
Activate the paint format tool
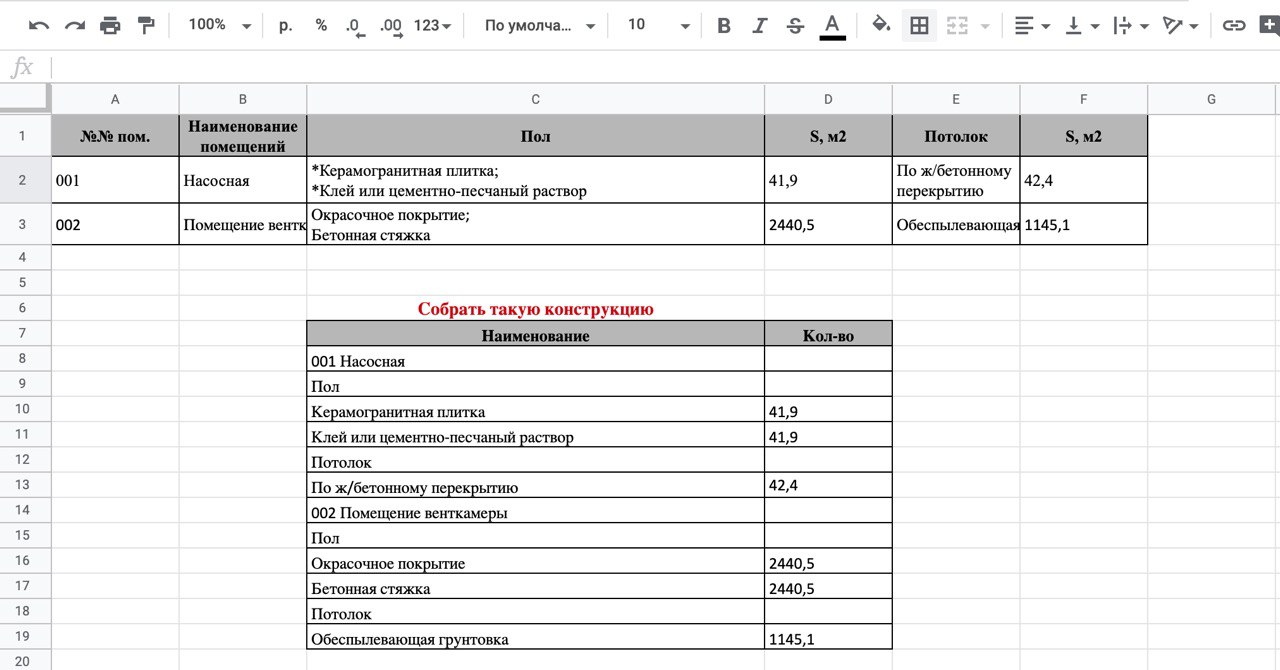[x=146, y=25]
